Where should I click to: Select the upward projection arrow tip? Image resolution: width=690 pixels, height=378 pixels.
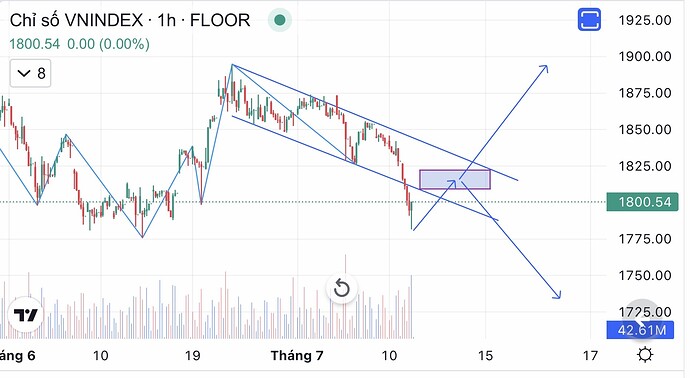pos(544,69)
